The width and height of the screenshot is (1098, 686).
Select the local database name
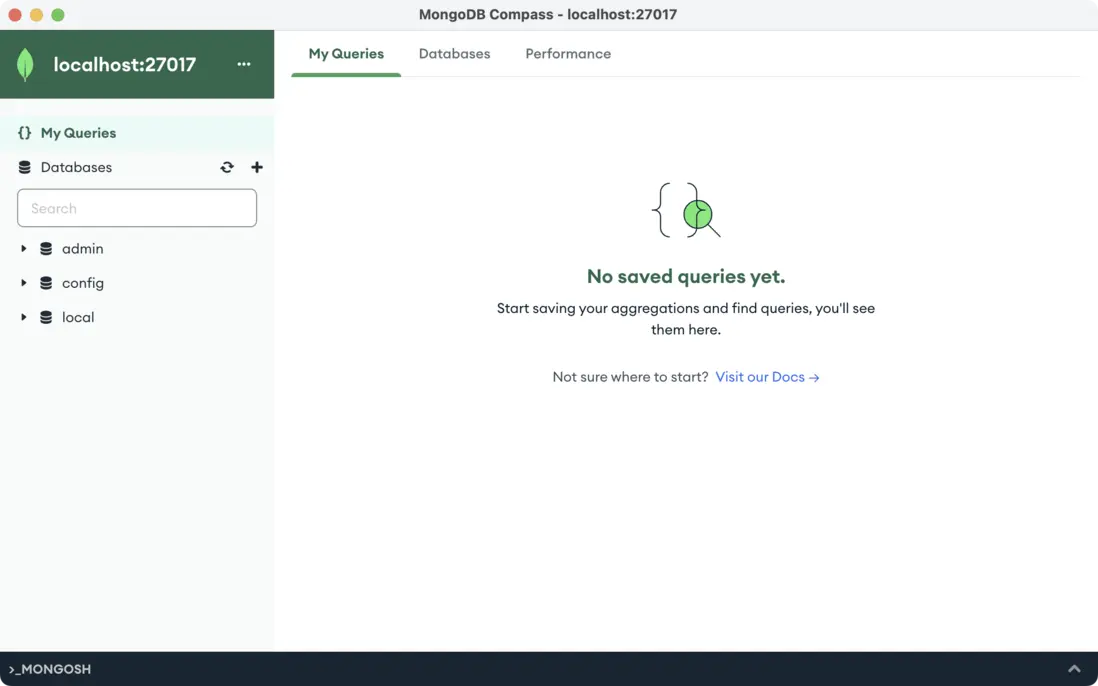(78, 317)
